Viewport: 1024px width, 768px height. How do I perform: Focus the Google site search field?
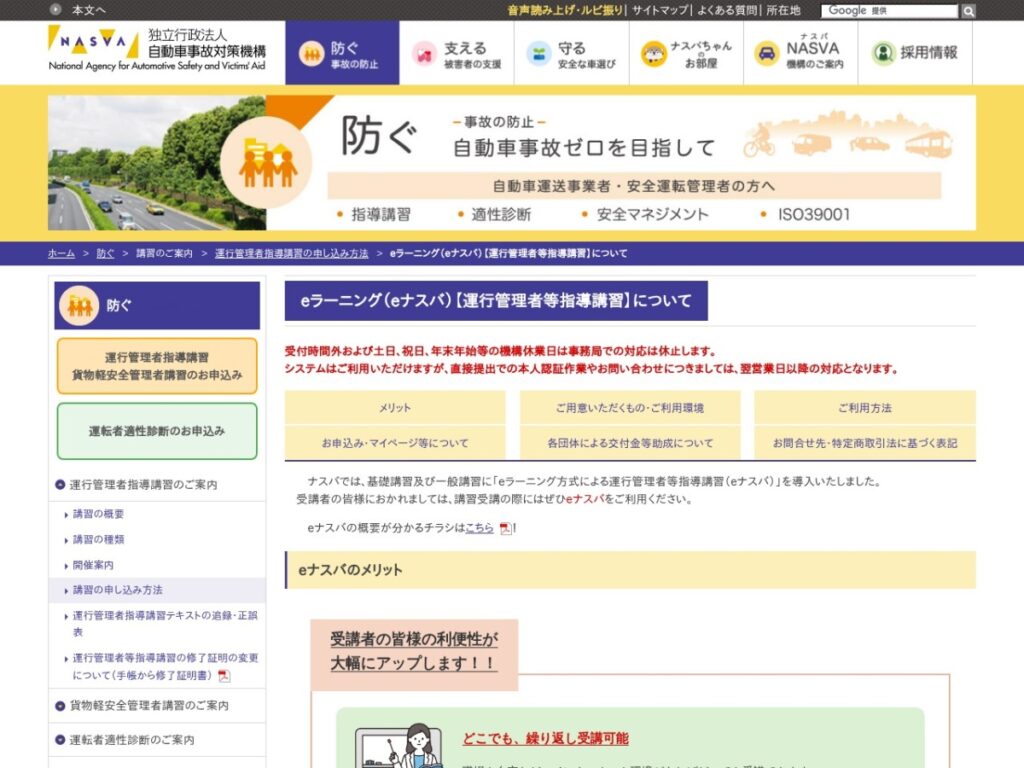coord(890,10)
